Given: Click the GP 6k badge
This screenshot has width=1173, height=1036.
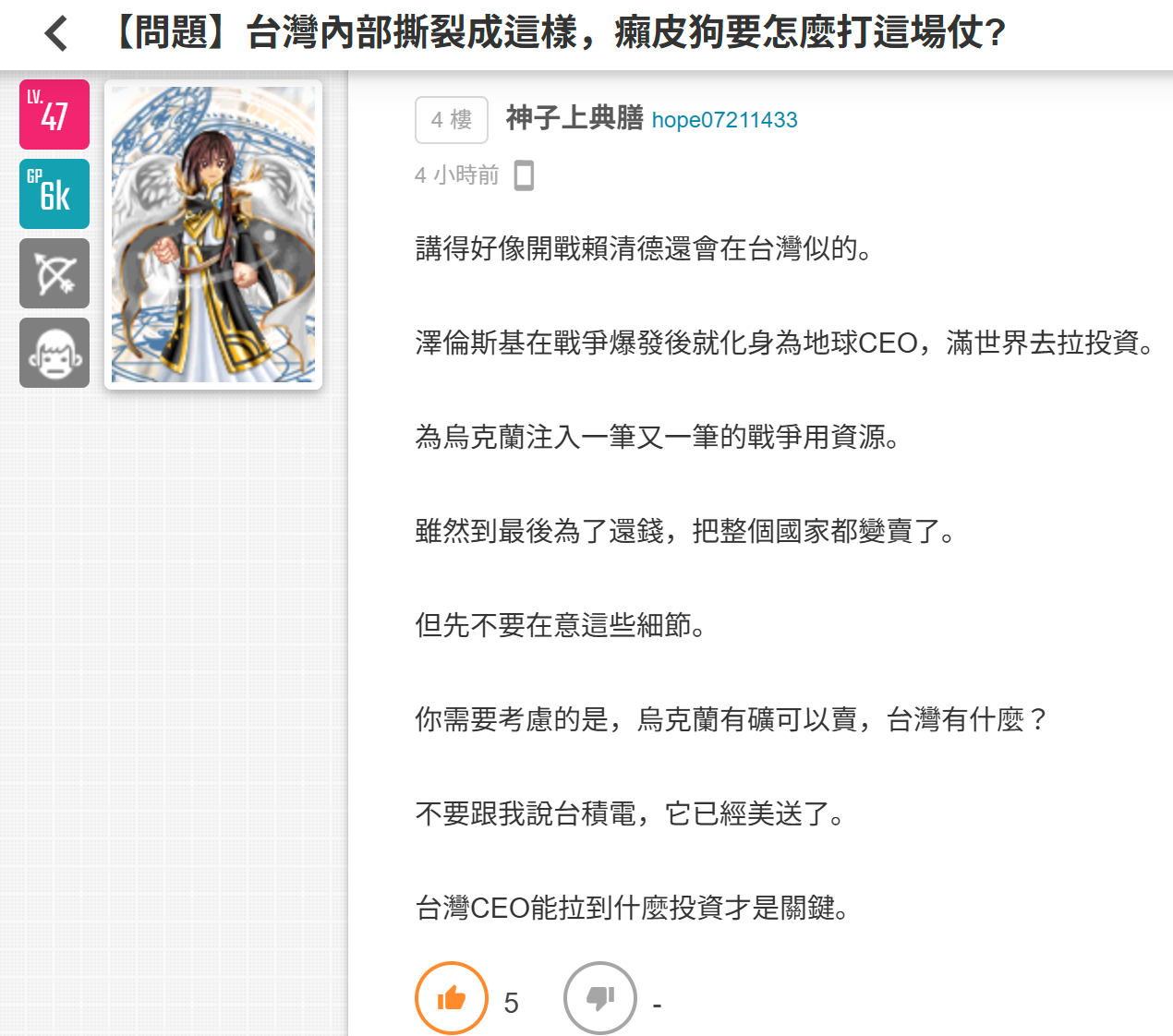Looking at the screenshot, I should coord(54,194).
